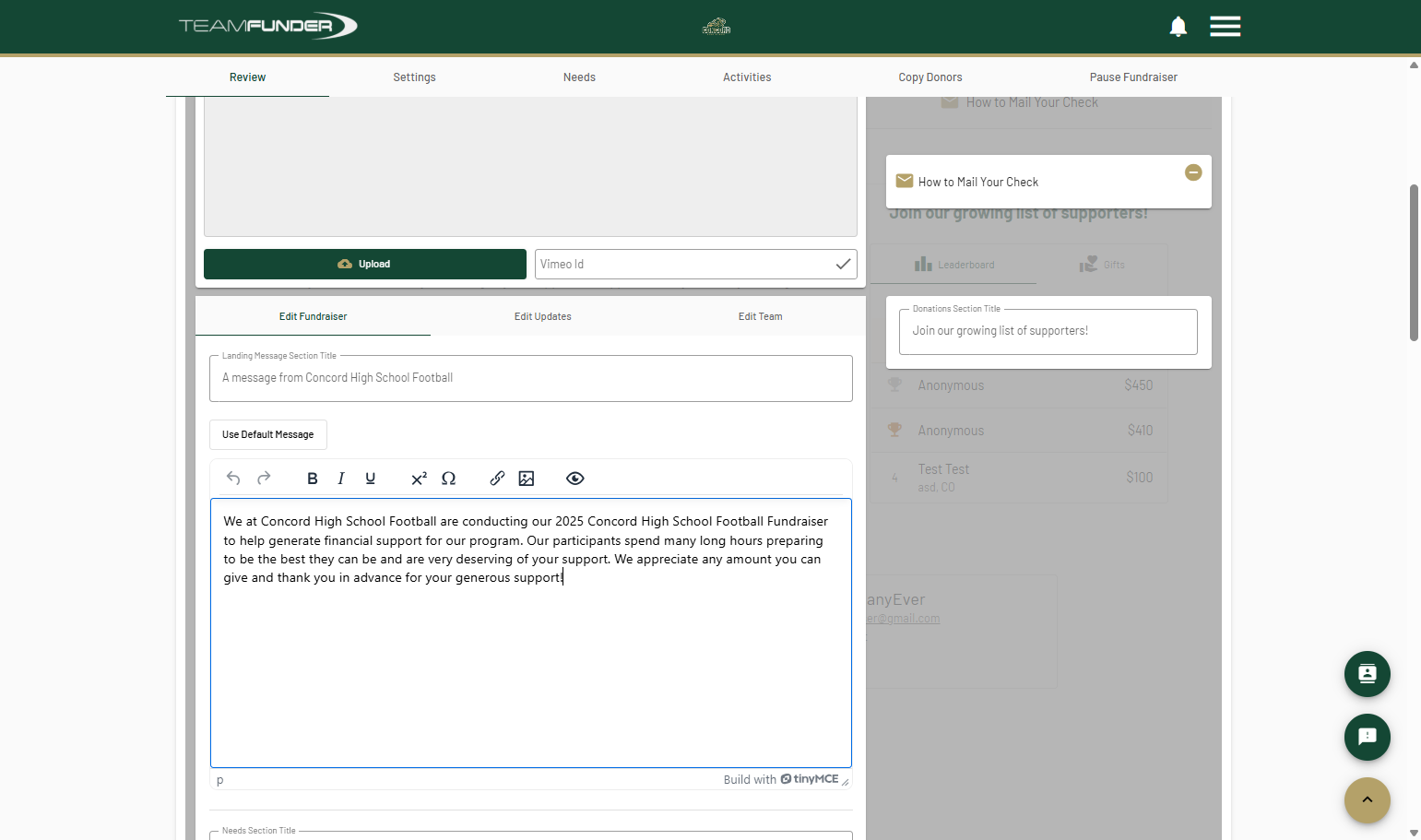Click inside the message text editor
1421x840 pixels.
[531, 633]
